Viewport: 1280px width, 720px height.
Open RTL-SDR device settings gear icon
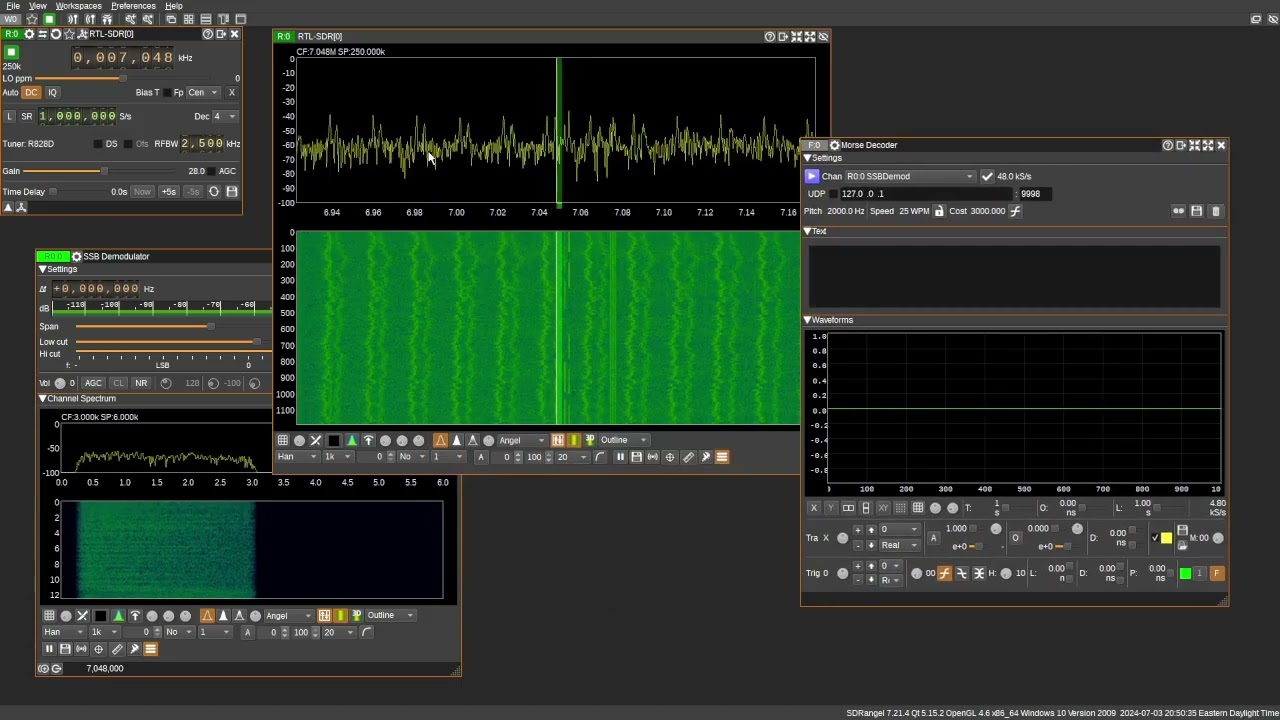29,34
